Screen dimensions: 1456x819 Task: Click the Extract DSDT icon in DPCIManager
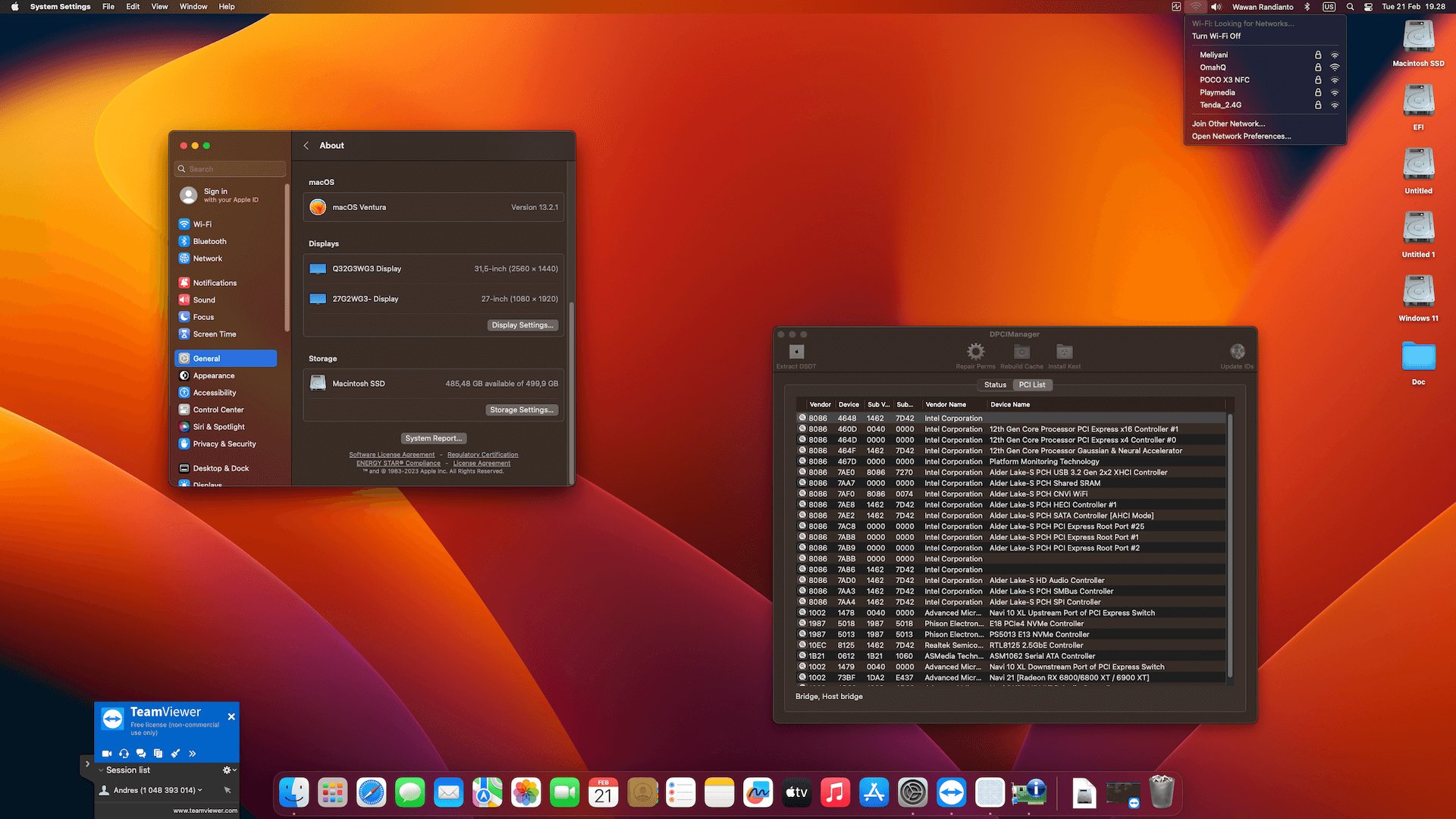tap(796, 352)
